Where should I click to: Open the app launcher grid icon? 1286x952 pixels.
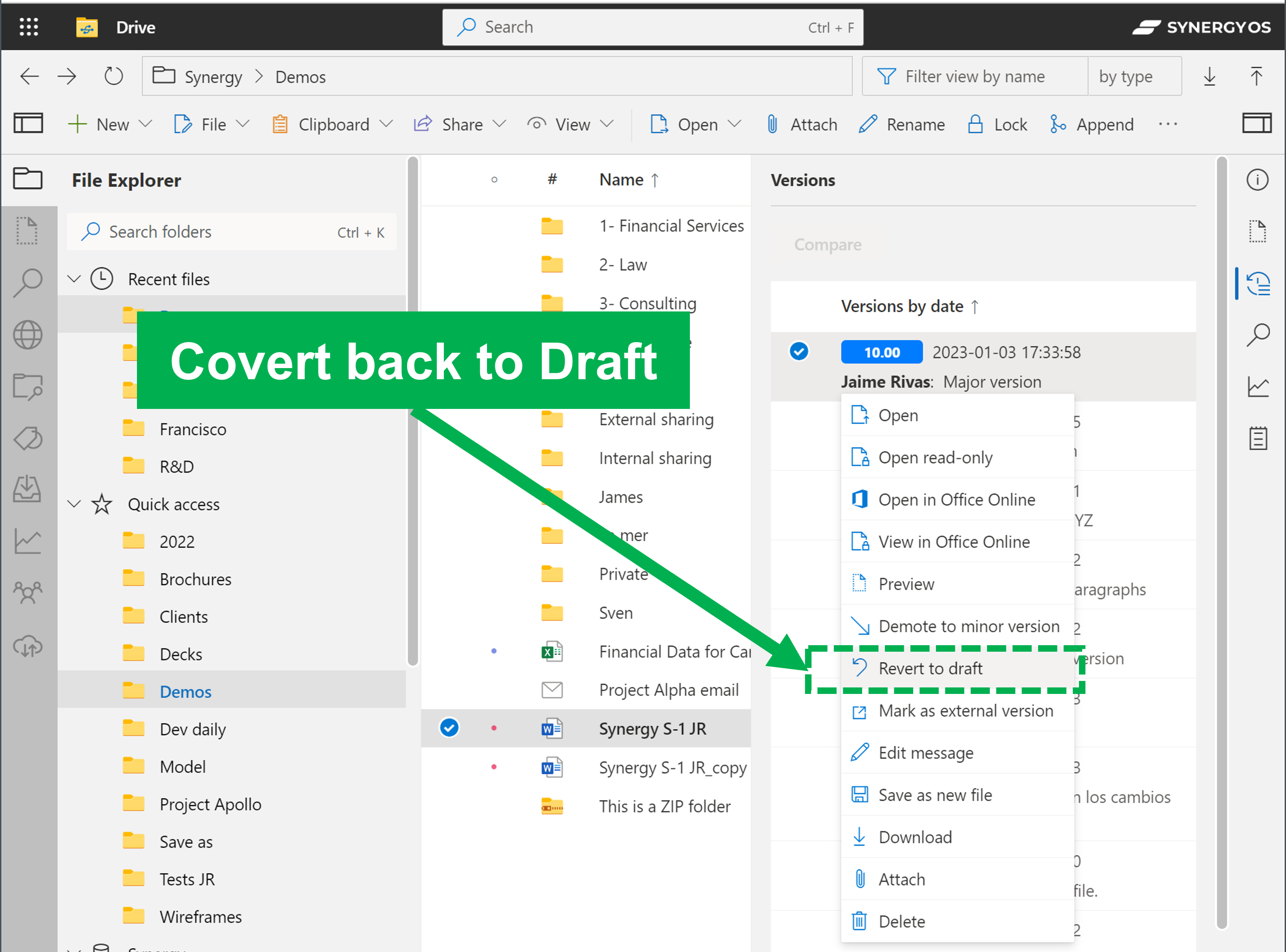click(29, 27)
